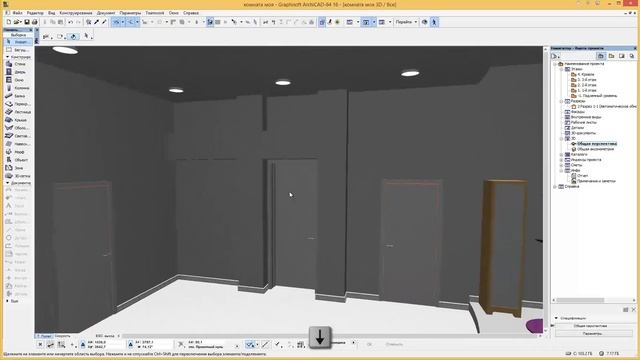The image size is (640, 360).
Task: Select the Колонна (Column) tool
Action: click(16, 88)
